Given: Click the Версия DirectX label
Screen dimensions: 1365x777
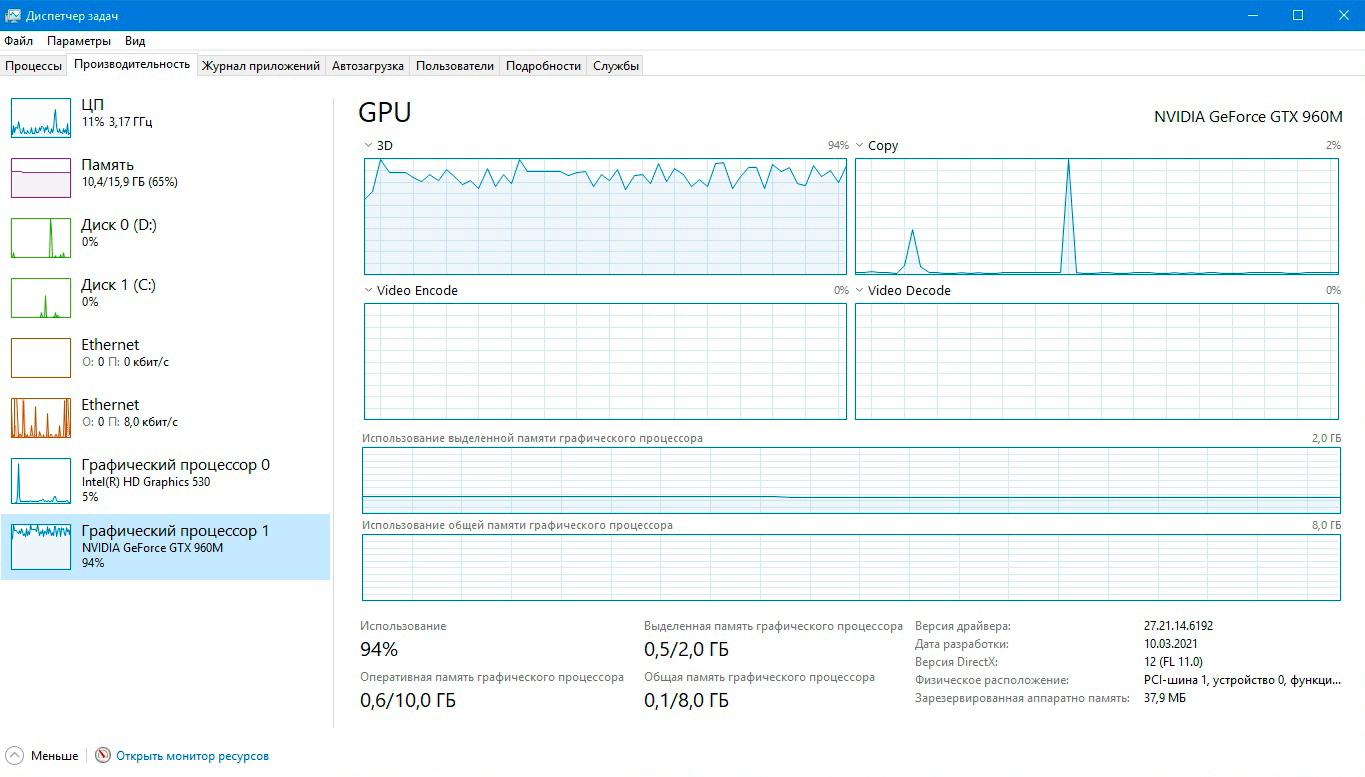Looking at the screenshot, I should [x=956, y=662].
